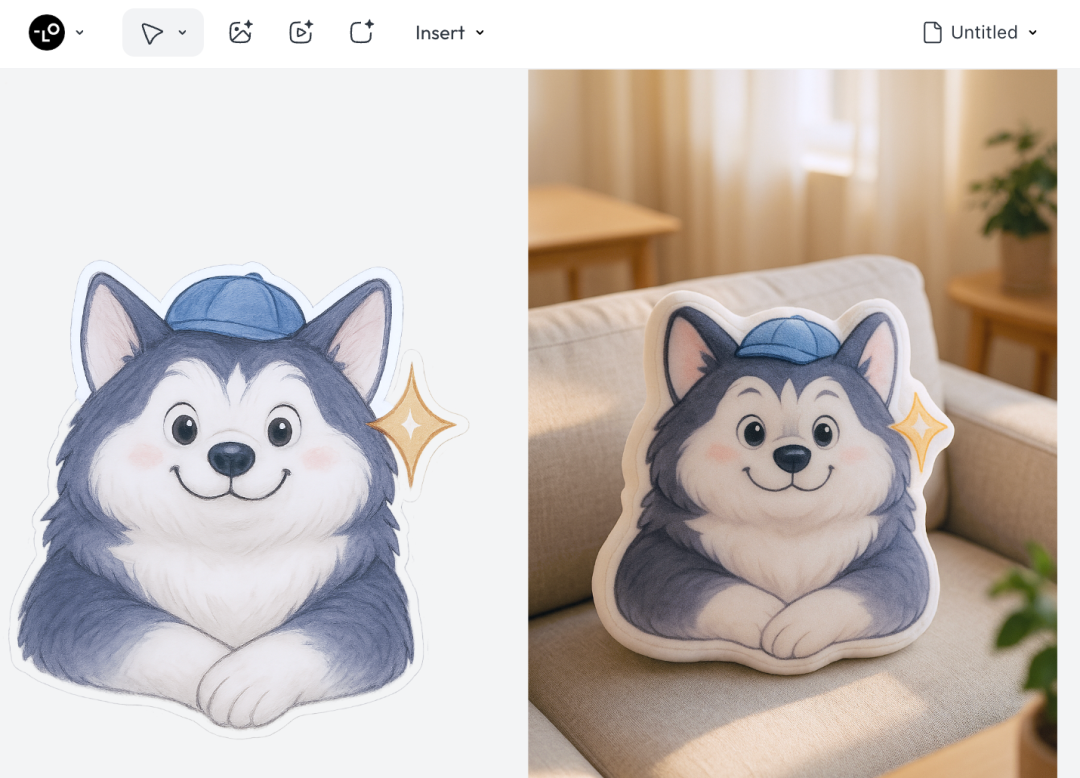The width and height of the screenshot is (1080, 778).
Task: Expand the Insert dropdown chevron
Action: point(480,33)
